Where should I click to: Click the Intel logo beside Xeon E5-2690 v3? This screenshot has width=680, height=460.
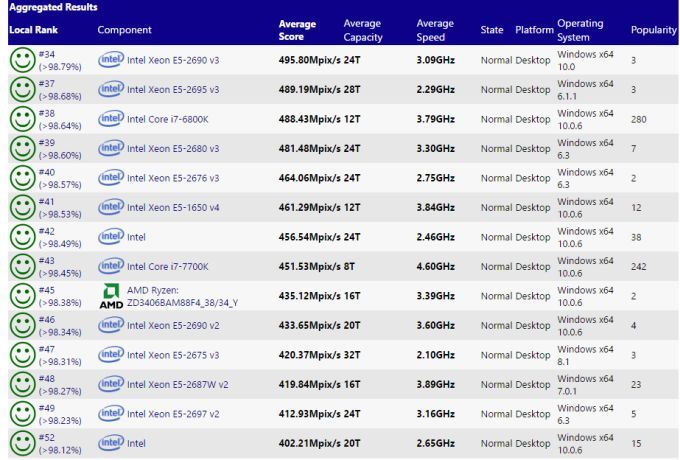pos(111,59)
